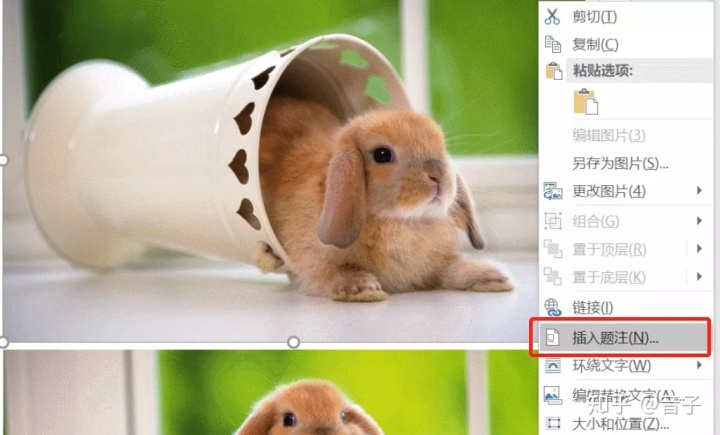Expand the 组合(G) submenu arrow
This screenshot has height=435, width=720.
tap(699, 220)
